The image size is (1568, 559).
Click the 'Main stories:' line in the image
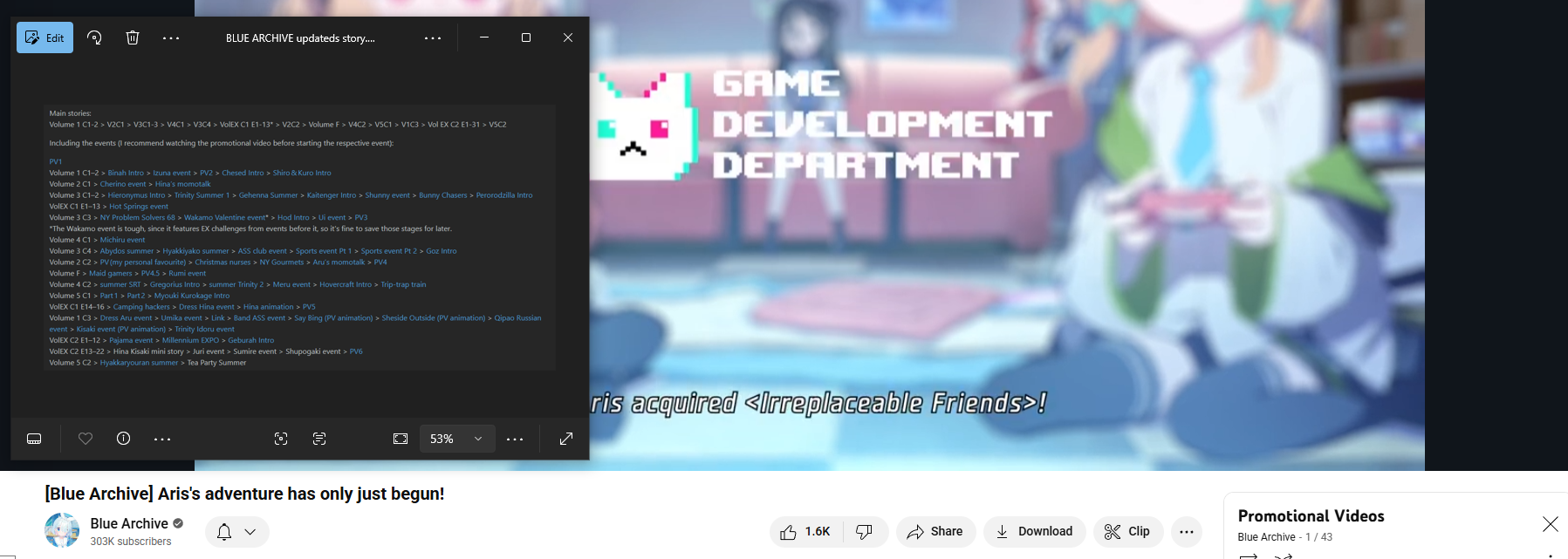pos(70,113)
